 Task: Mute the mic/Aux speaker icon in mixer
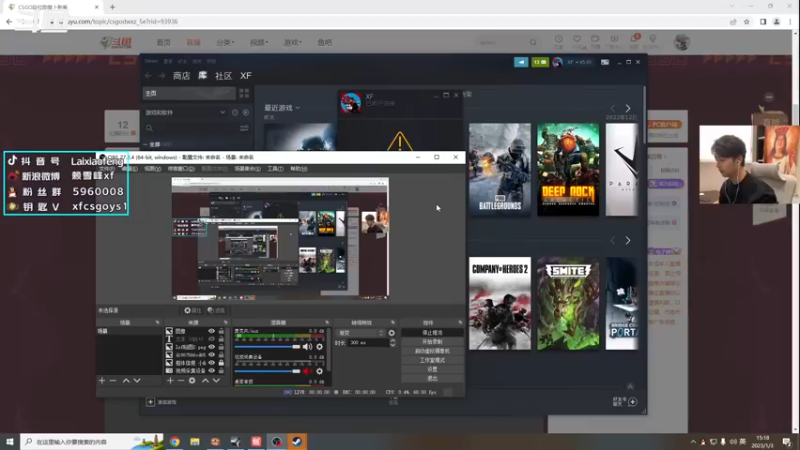click(307, 347)
